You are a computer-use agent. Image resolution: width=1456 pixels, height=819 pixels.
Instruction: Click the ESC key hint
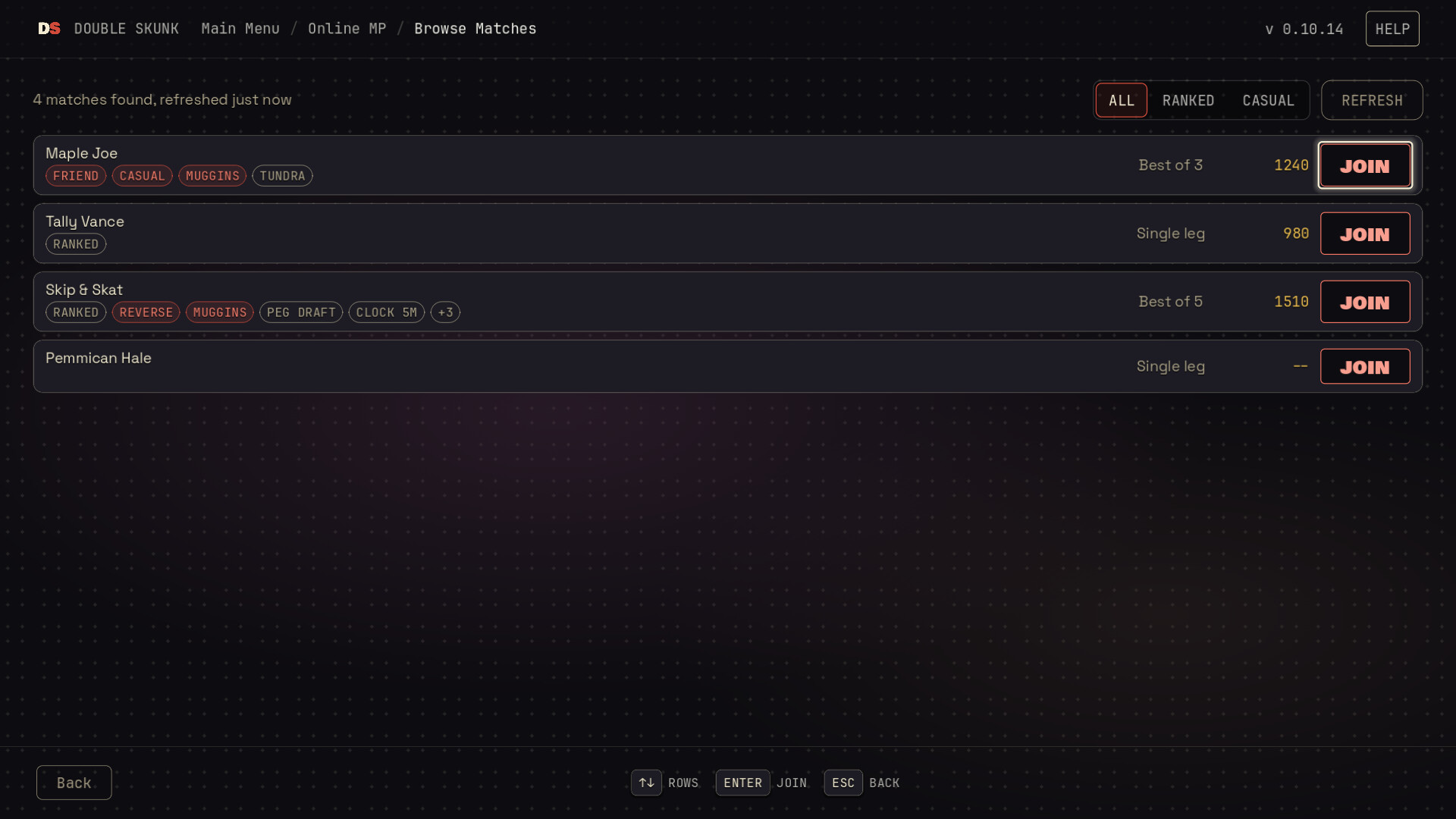[x=843, y=783]
